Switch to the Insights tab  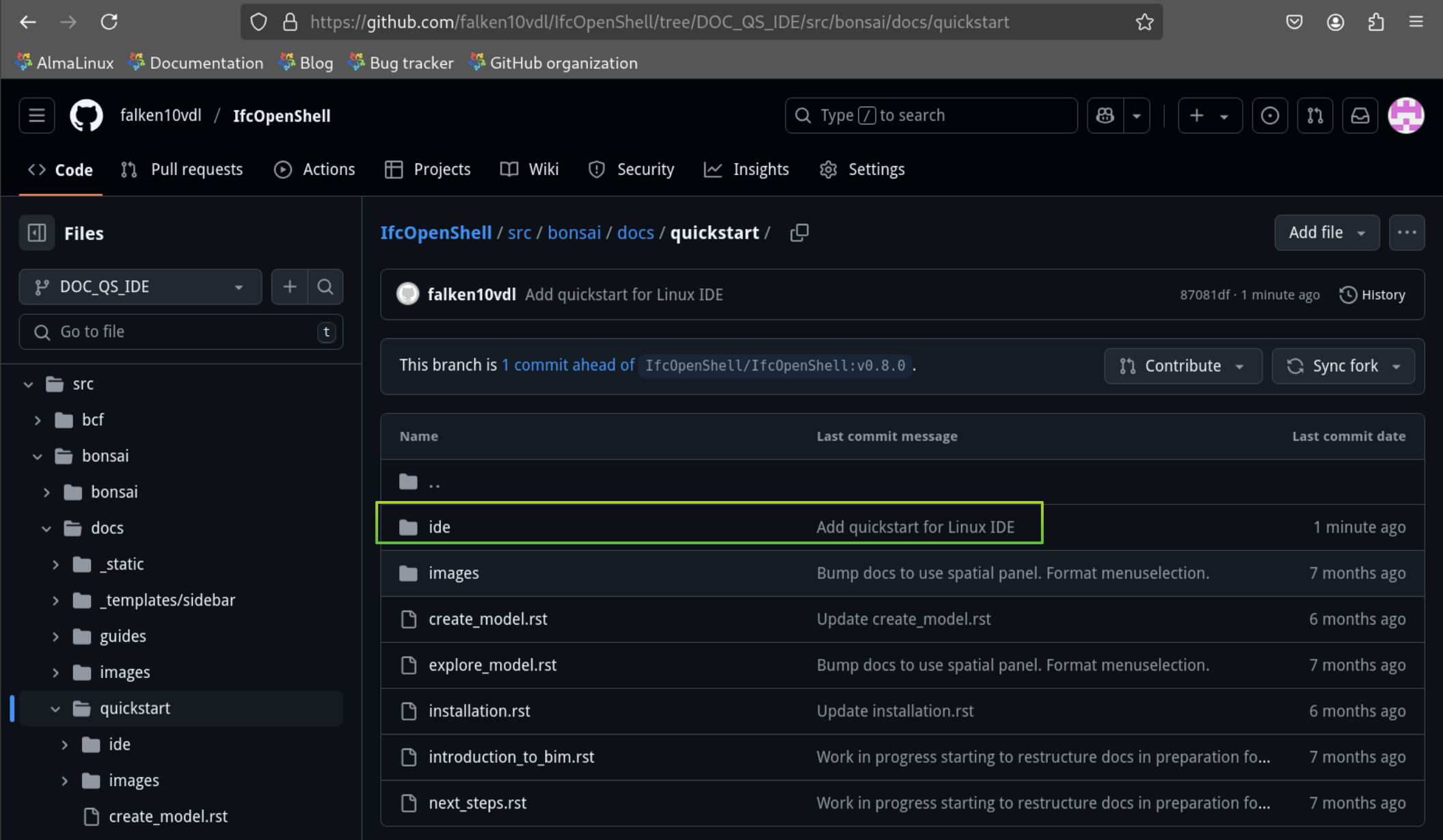(746, 170)
